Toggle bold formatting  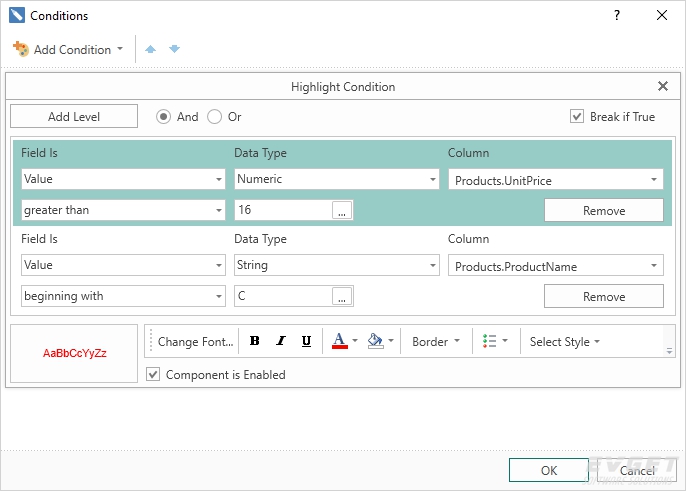[255, 341]
